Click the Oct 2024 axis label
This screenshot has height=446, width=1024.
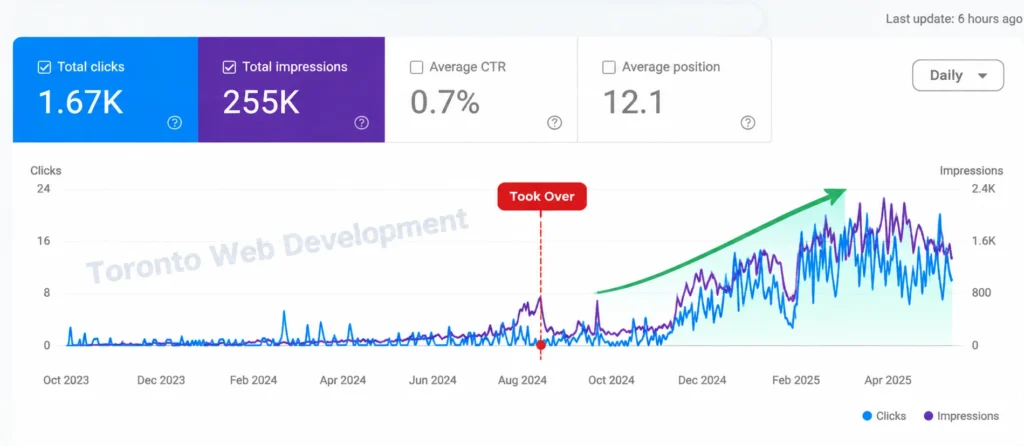point(611,380)
